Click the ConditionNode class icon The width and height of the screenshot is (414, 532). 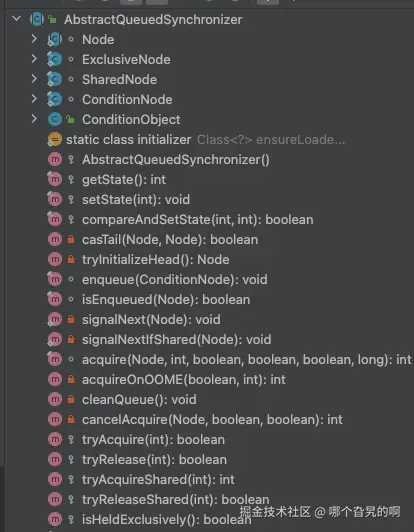click(55, 99)
